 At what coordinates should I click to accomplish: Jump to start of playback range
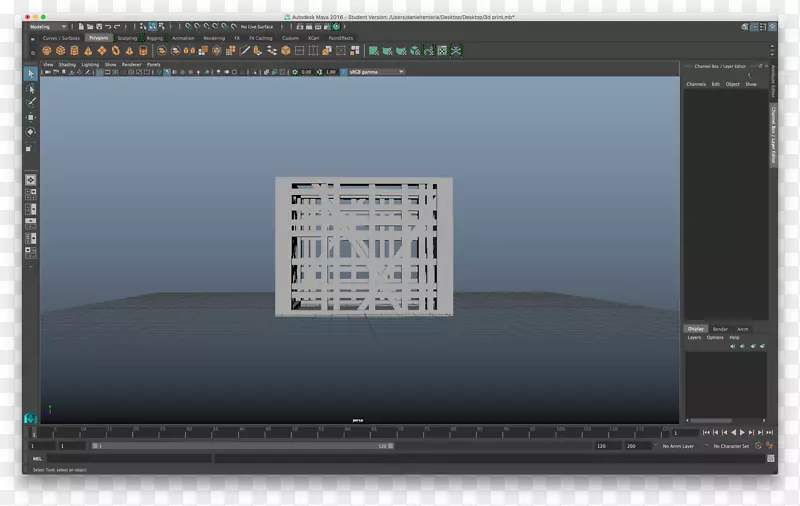[x=706, y=432]
